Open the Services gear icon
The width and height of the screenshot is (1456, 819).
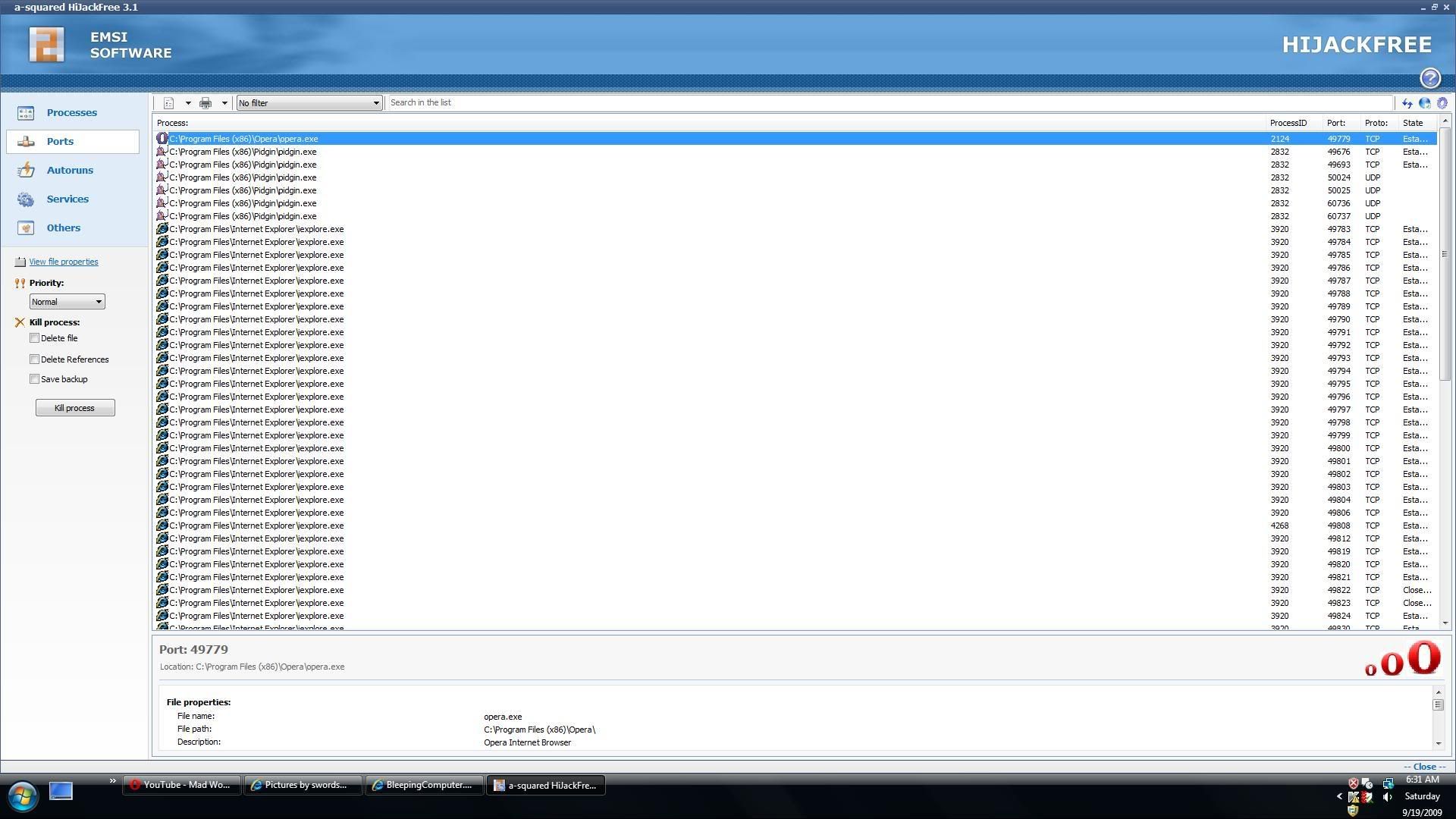coord(26,199)
